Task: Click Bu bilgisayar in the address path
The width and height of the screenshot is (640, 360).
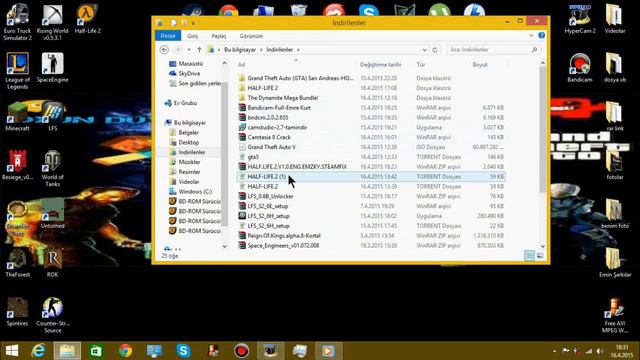Action: pos(240,49)
